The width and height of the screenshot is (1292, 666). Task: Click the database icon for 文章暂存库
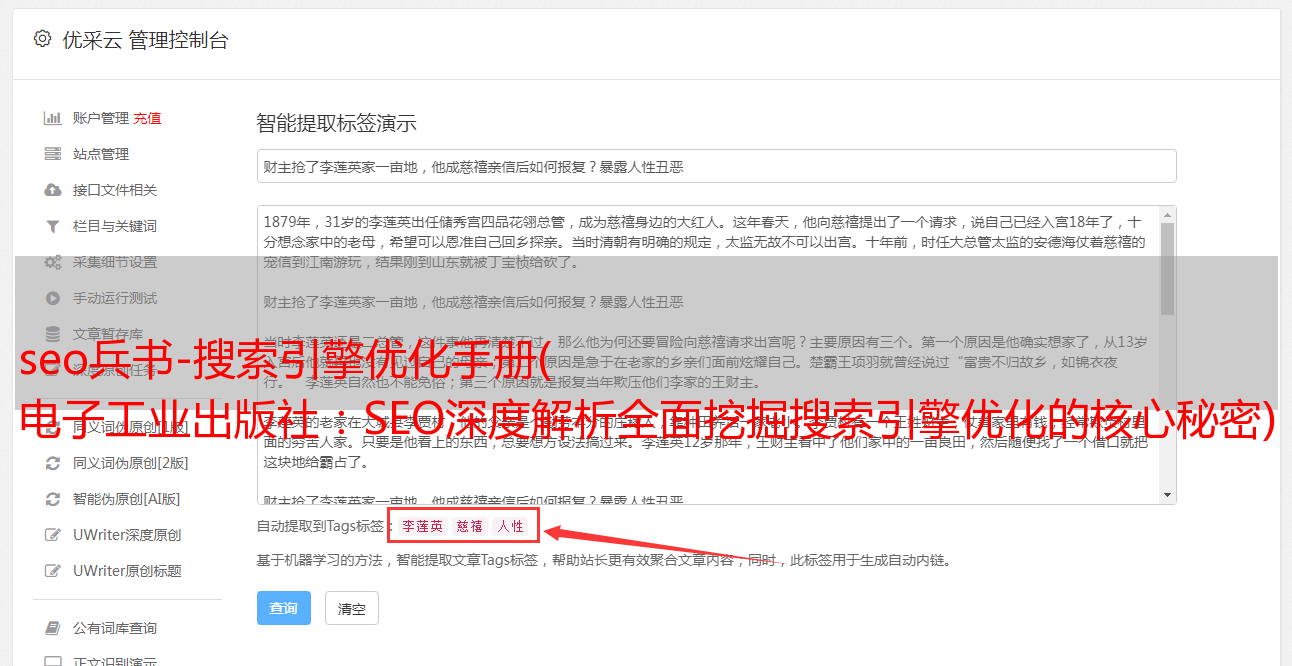[x=53, y=334]
